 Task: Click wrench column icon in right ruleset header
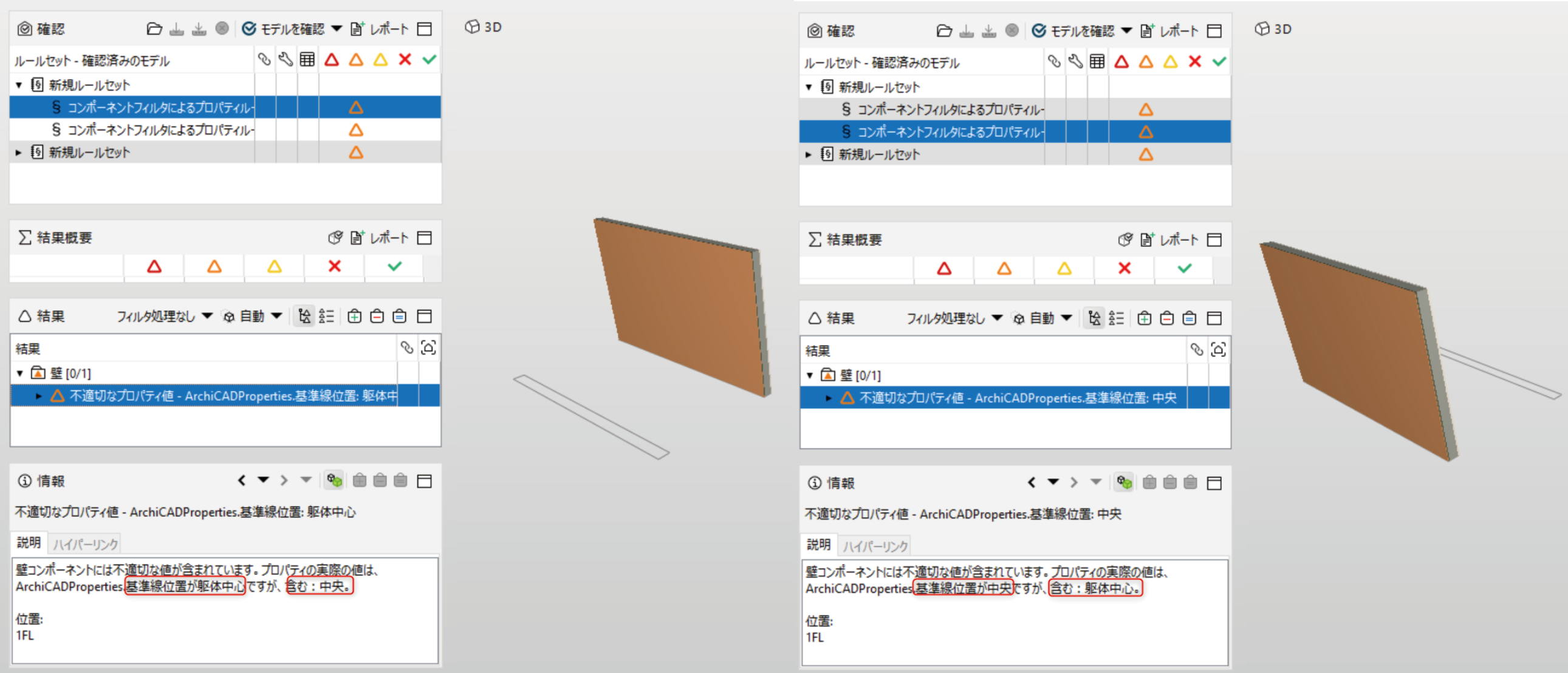point(1075,61)
